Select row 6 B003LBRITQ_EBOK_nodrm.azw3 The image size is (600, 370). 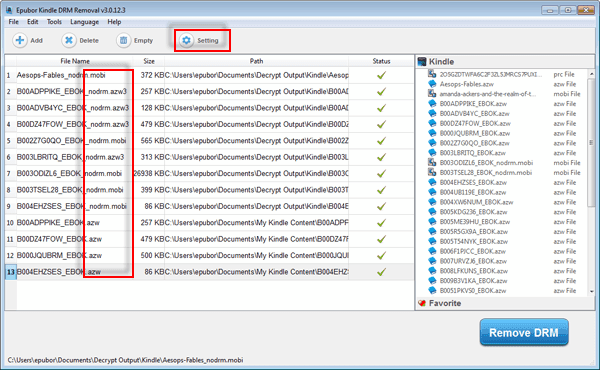pos(209,157)
